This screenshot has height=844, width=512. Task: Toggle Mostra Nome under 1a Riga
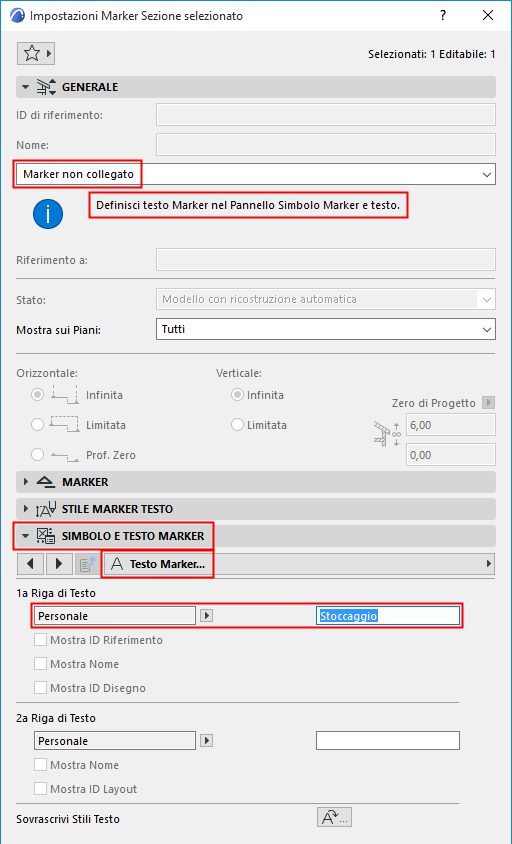coord(40,664)
